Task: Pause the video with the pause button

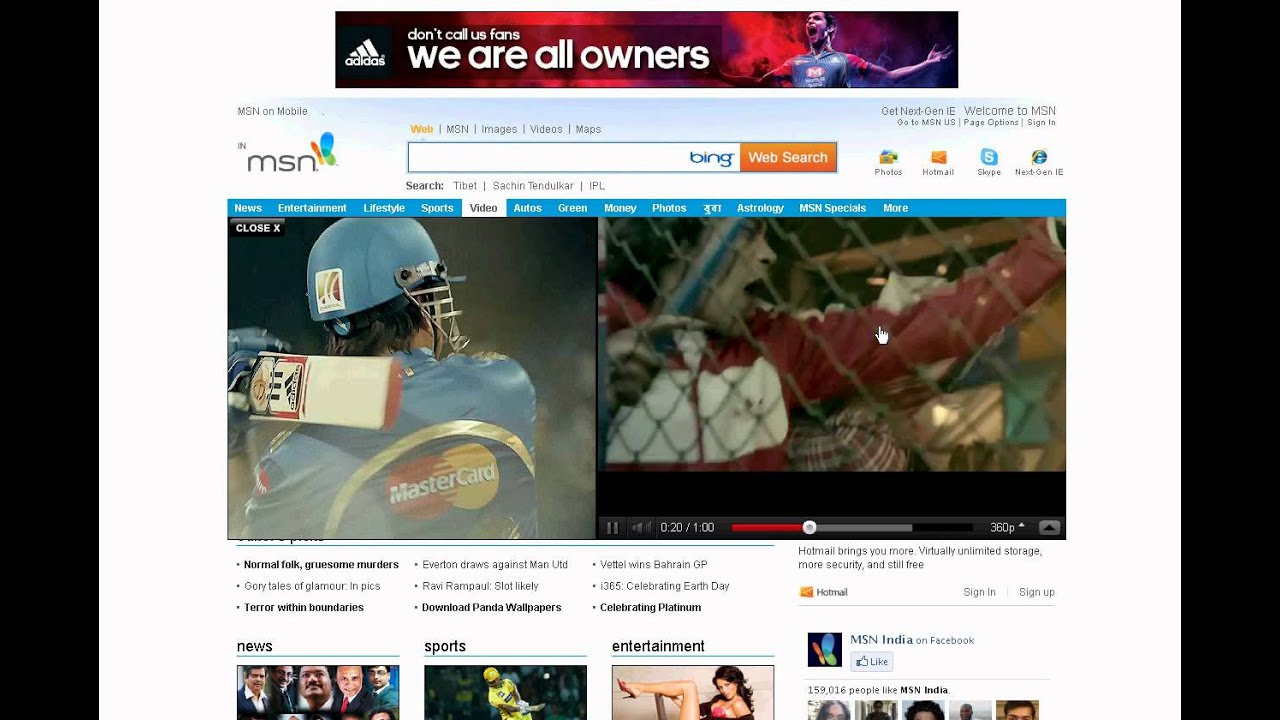Action: (612, 528)
